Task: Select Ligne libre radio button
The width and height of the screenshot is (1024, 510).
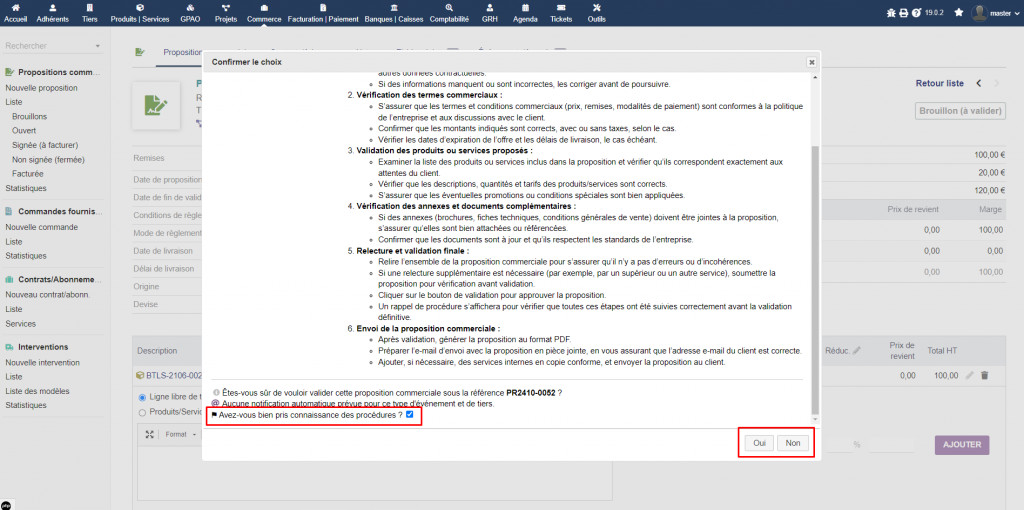Action: 142,397
